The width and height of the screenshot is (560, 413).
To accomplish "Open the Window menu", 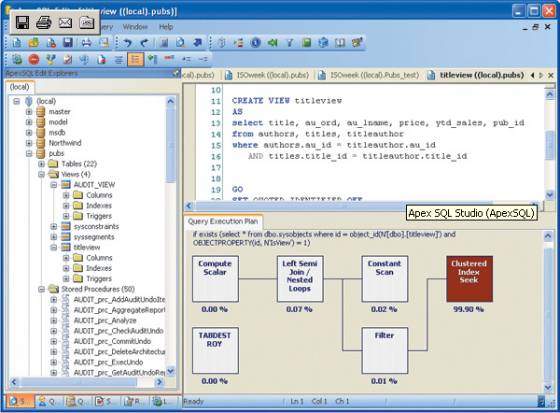I will [135, 27].
